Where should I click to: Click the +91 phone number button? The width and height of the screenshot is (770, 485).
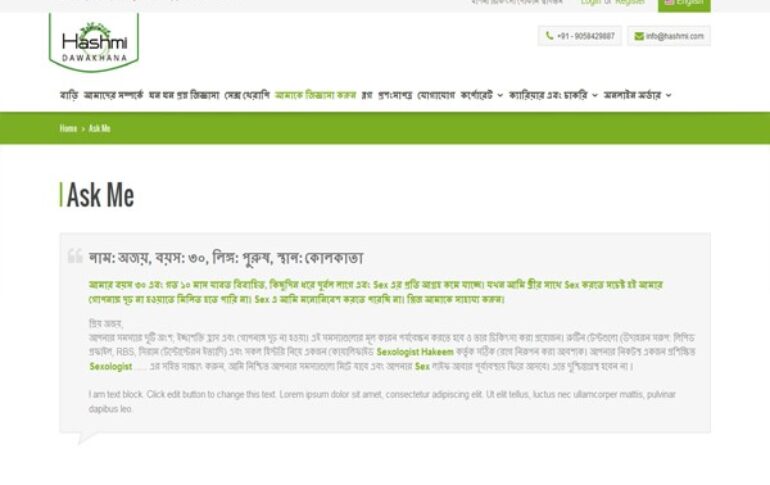tap(580, 36)
